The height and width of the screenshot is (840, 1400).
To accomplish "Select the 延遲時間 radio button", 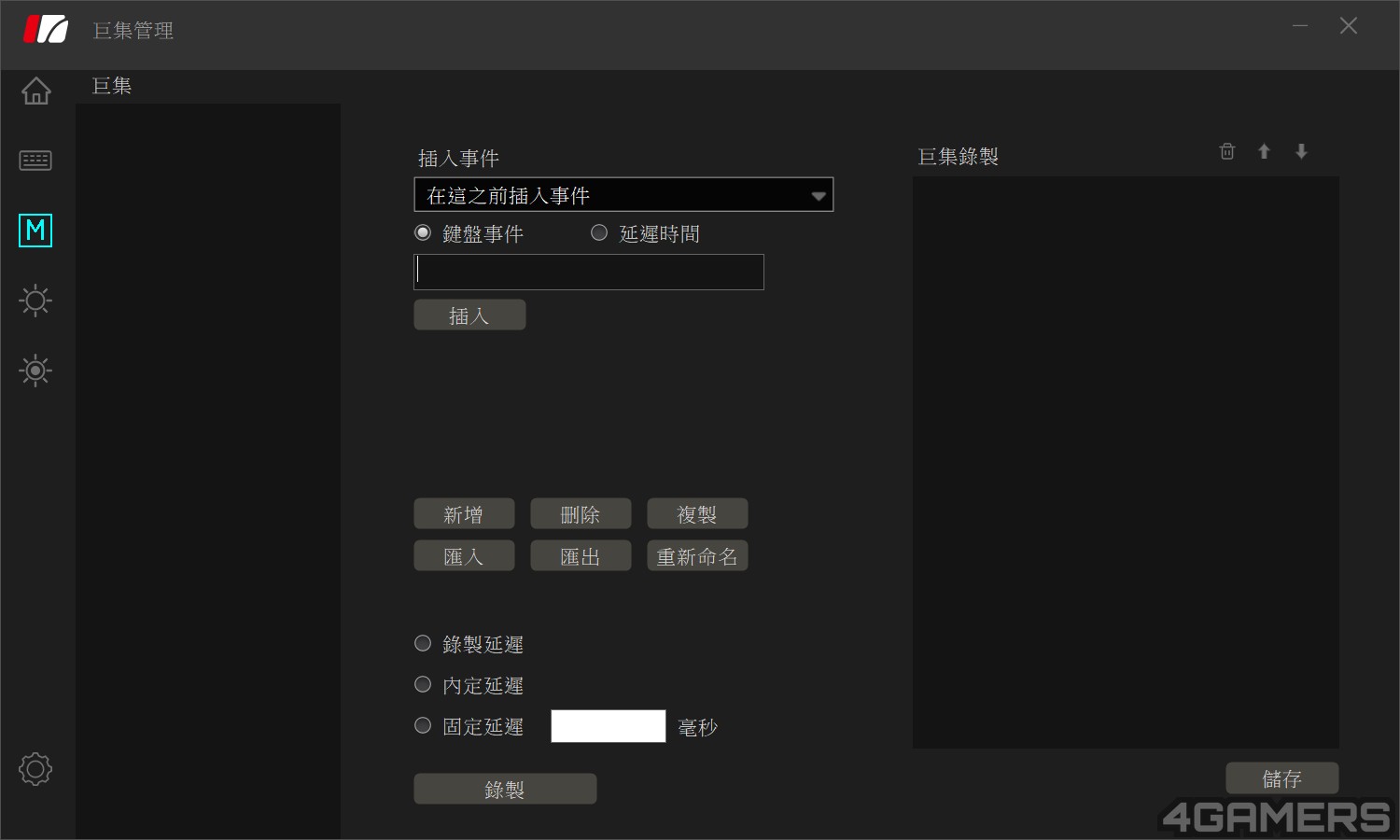I will pyautogui.click(x=599, y=232).
